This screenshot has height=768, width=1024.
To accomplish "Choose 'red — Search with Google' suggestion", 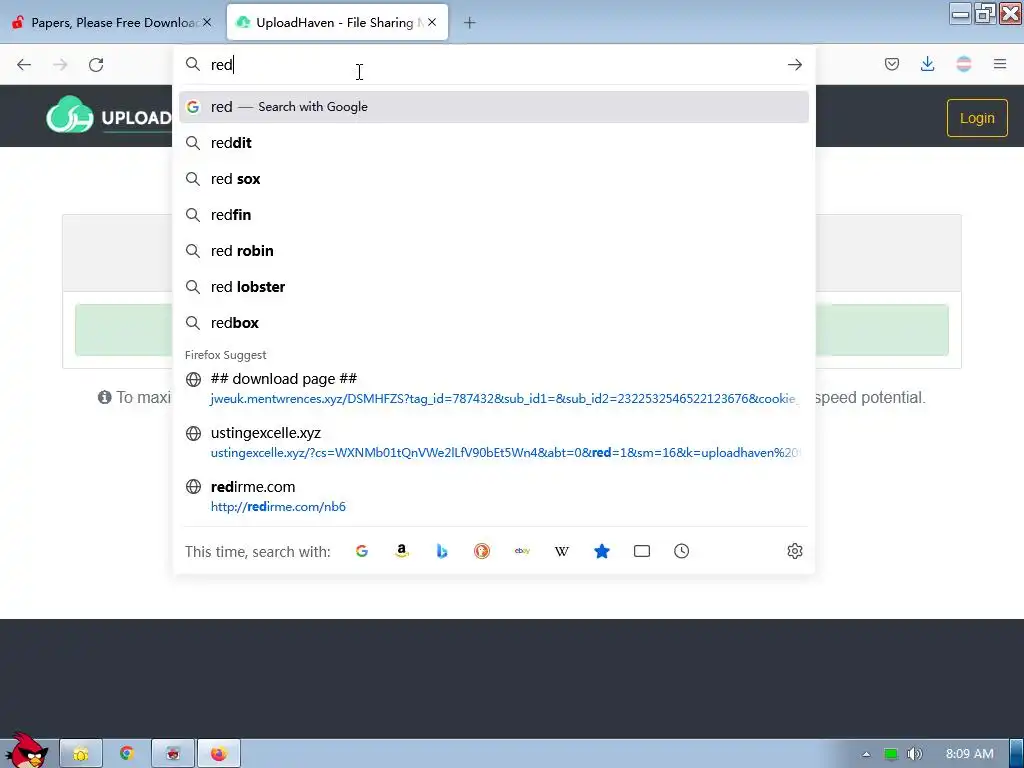I will click(x=494, y=107).
